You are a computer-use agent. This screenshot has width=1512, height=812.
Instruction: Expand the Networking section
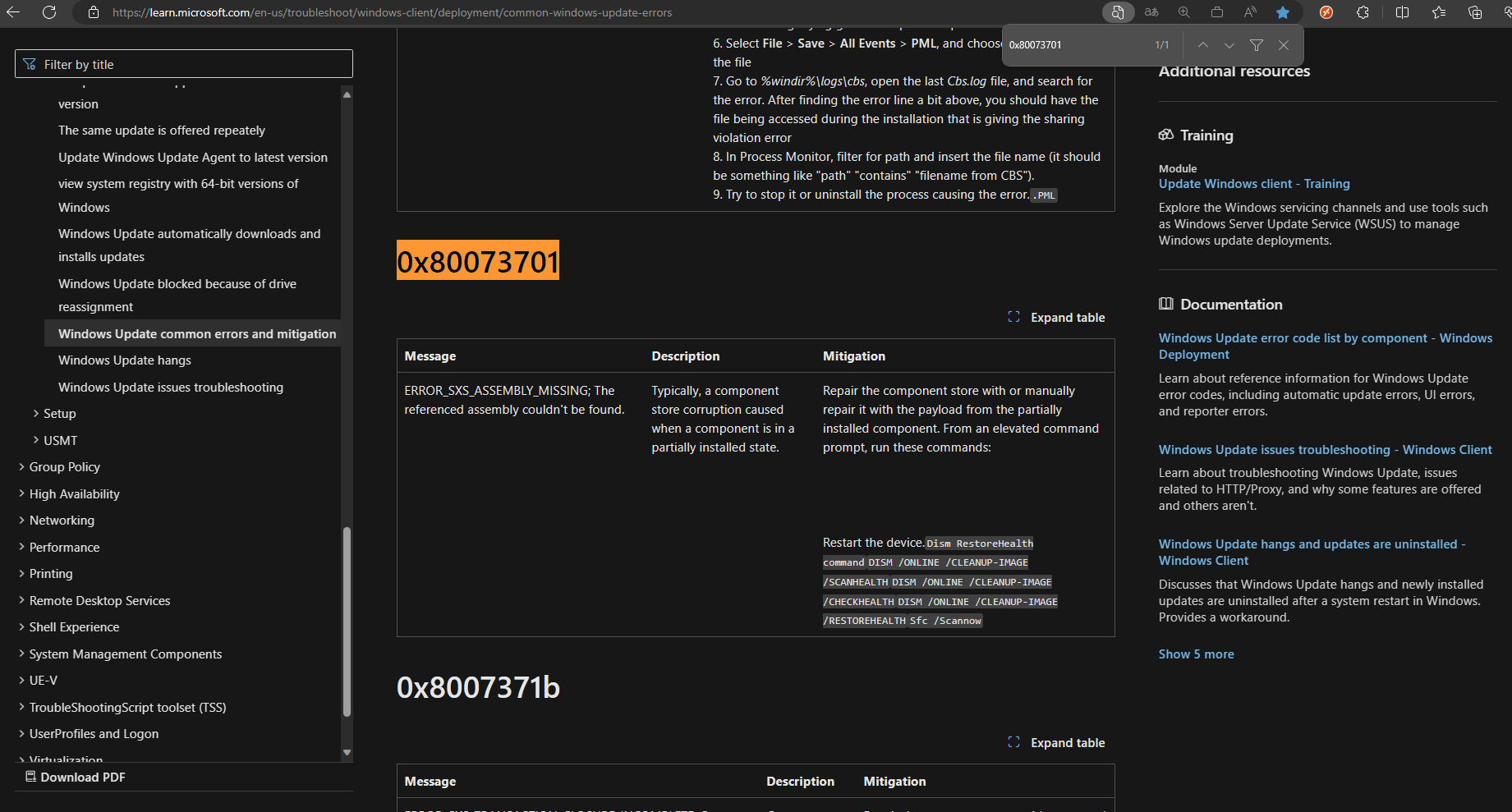[x=56, y=521]
